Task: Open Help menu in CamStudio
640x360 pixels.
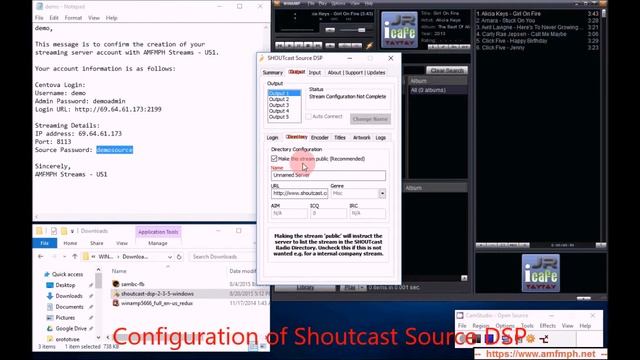Action: (x=585, y=326)
